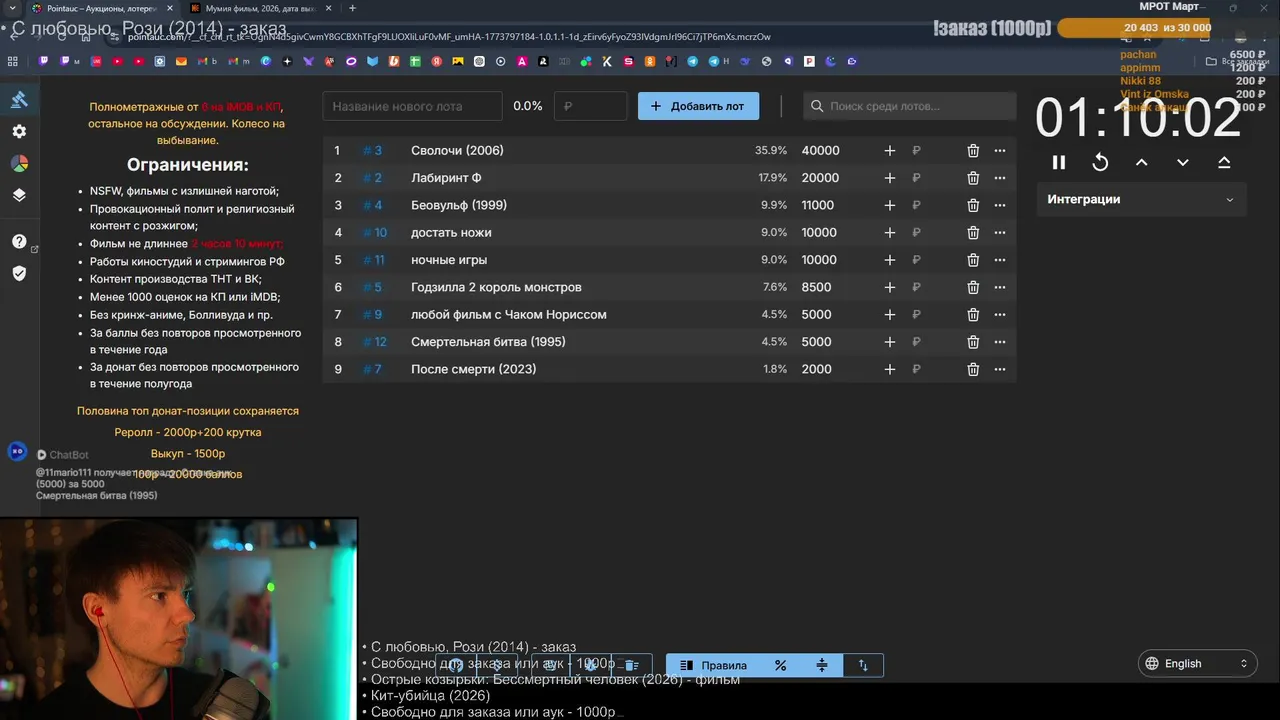
Task: Click the 2000 amount on После смерти row
Action: click(x=817, y=369)
